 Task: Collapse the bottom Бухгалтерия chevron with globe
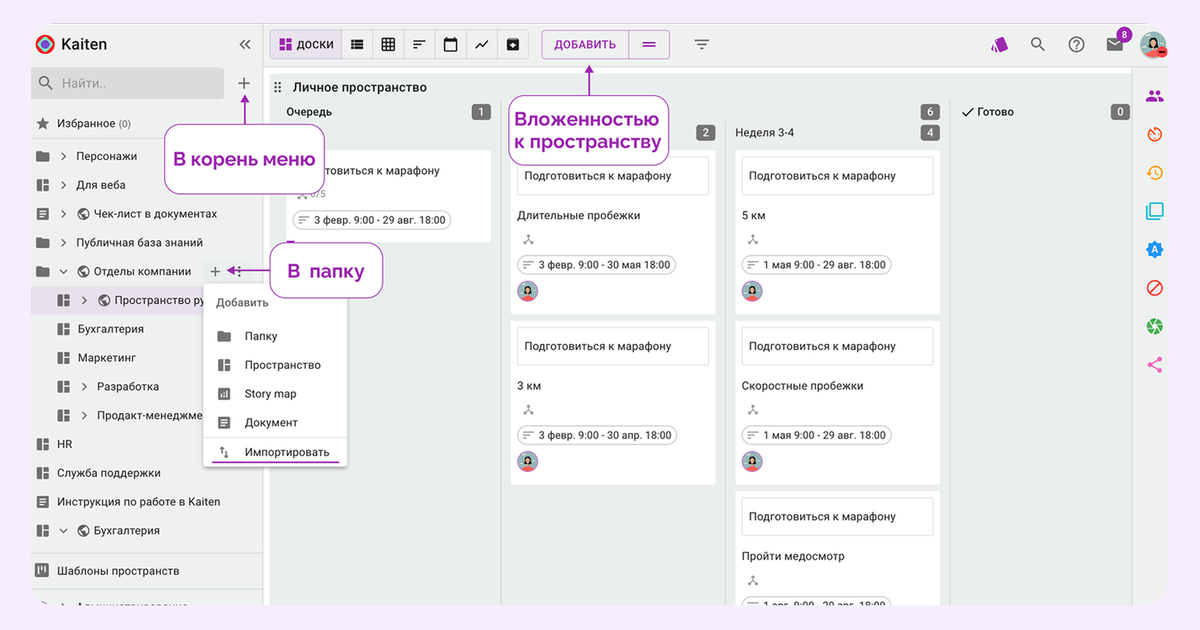(63, 530)
